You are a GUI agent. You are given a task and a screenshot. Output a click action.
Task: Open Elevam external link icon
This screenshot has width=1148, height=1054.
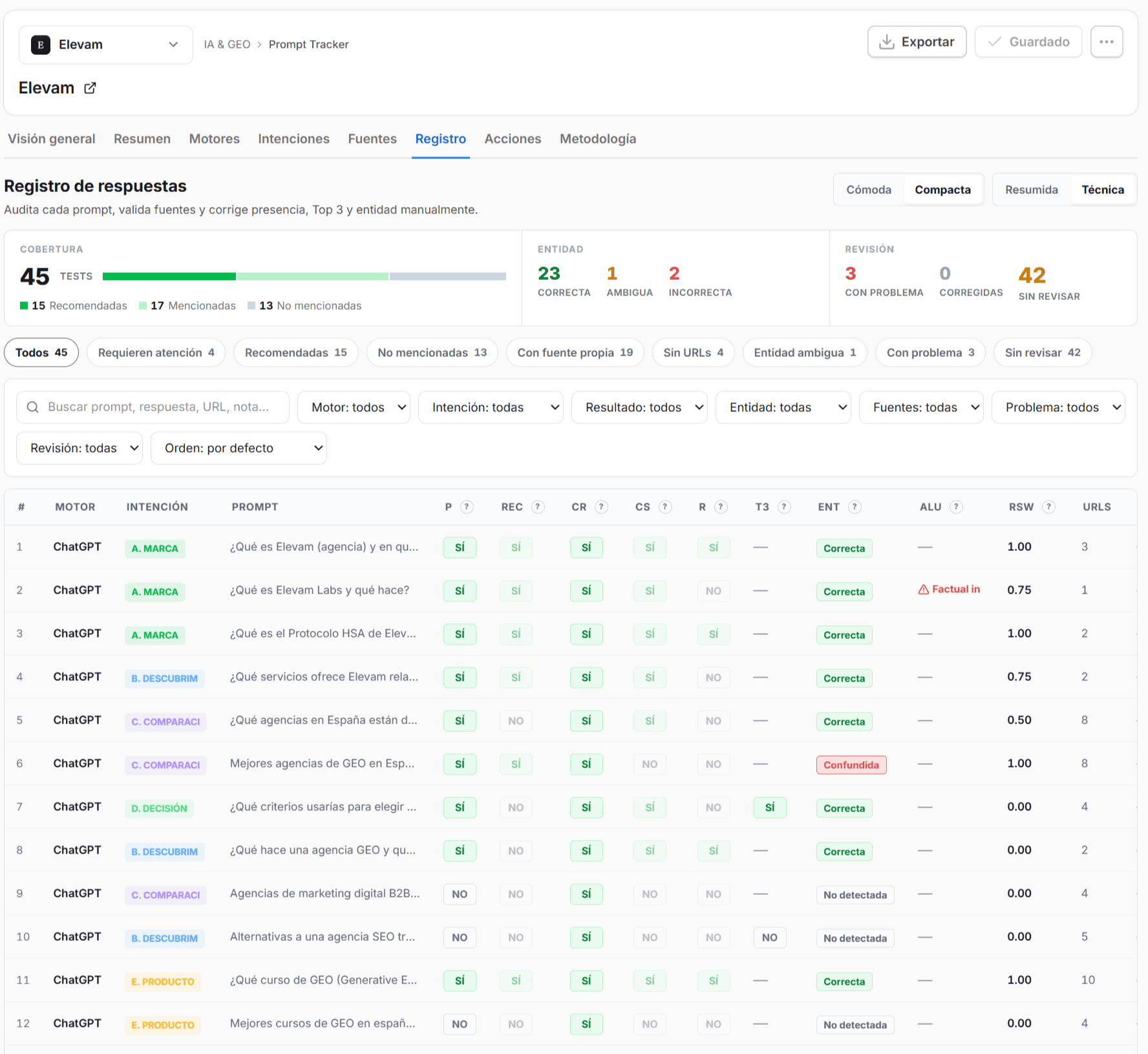click(90, 88)
